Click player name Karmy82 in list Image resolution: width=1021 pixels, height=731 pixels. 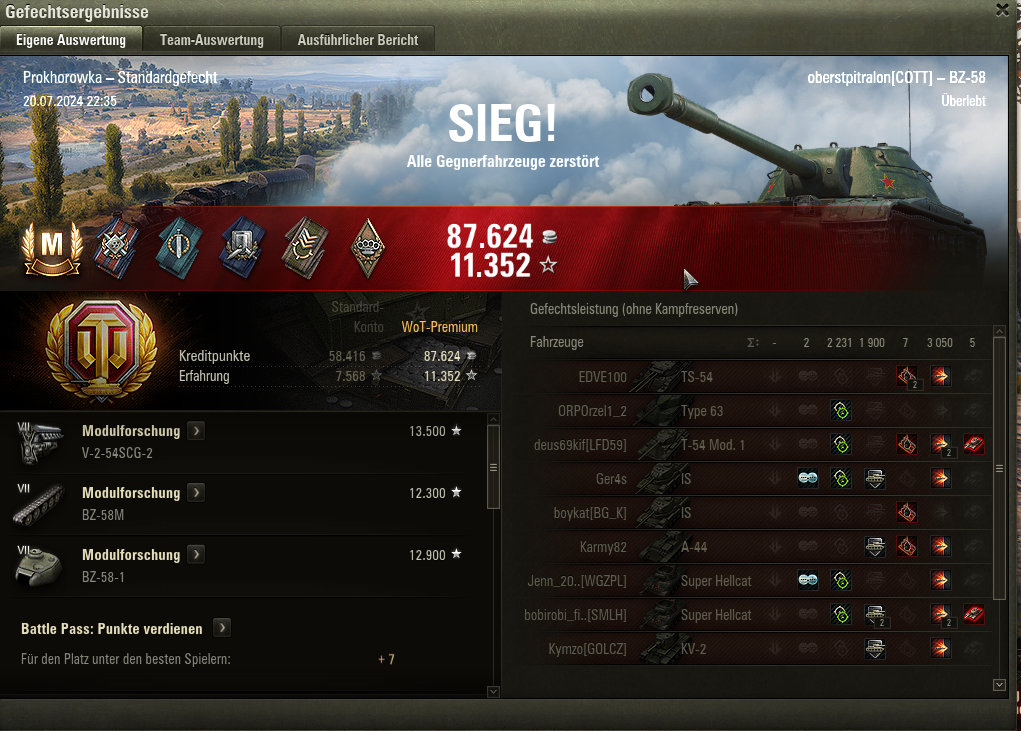pyautogui.click(x=603, y=547)
